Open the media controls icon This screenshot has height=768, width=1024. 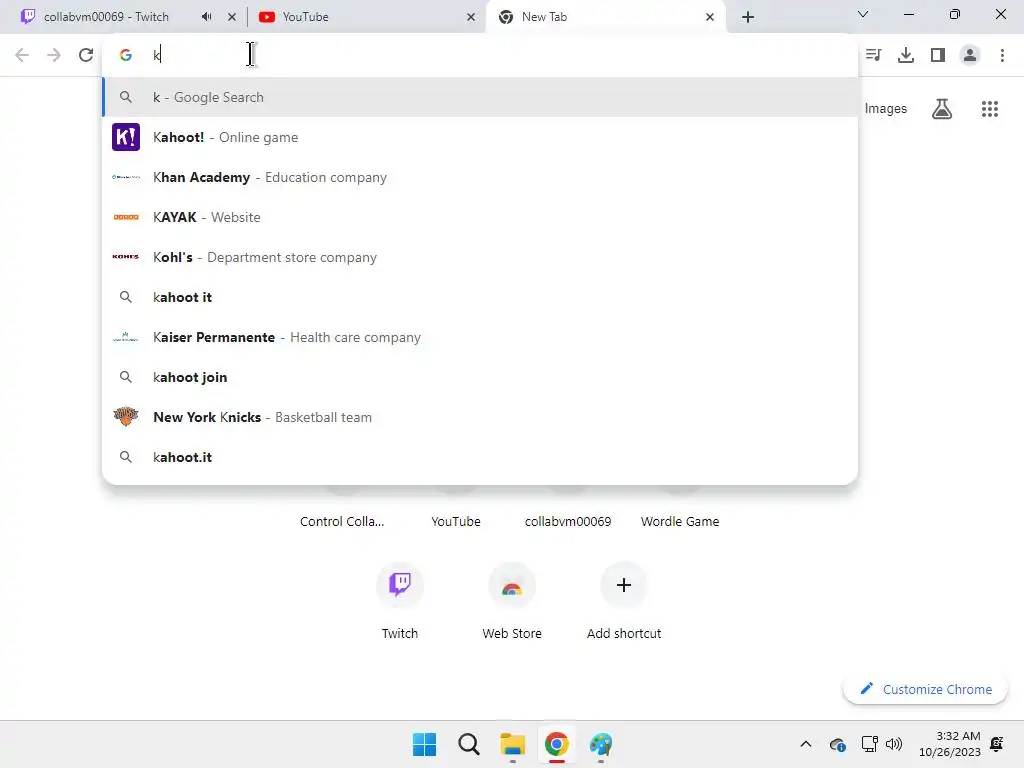874,55
